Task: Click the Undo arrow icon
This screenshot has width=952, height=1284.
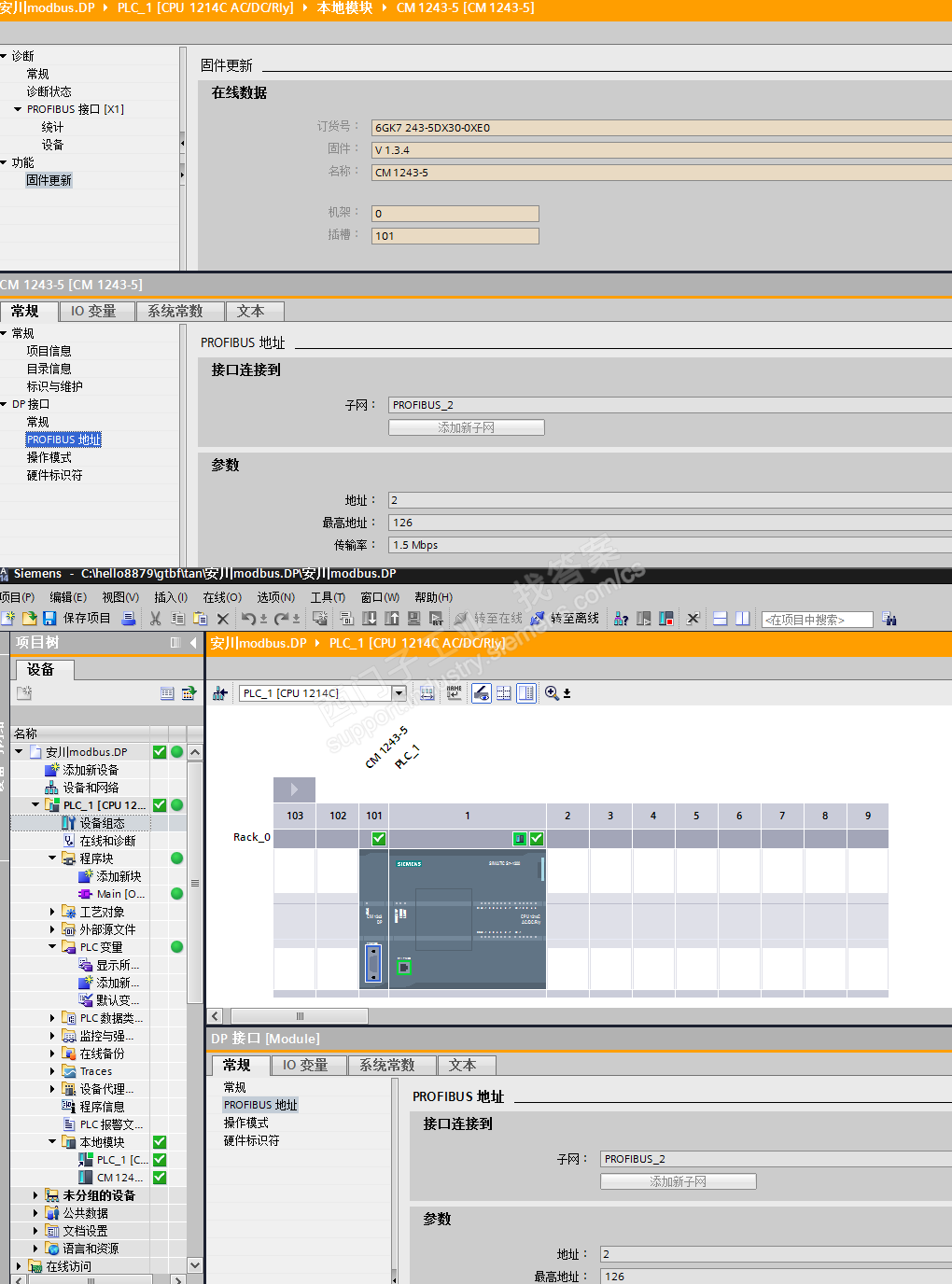Action: (x=248, y=618)
